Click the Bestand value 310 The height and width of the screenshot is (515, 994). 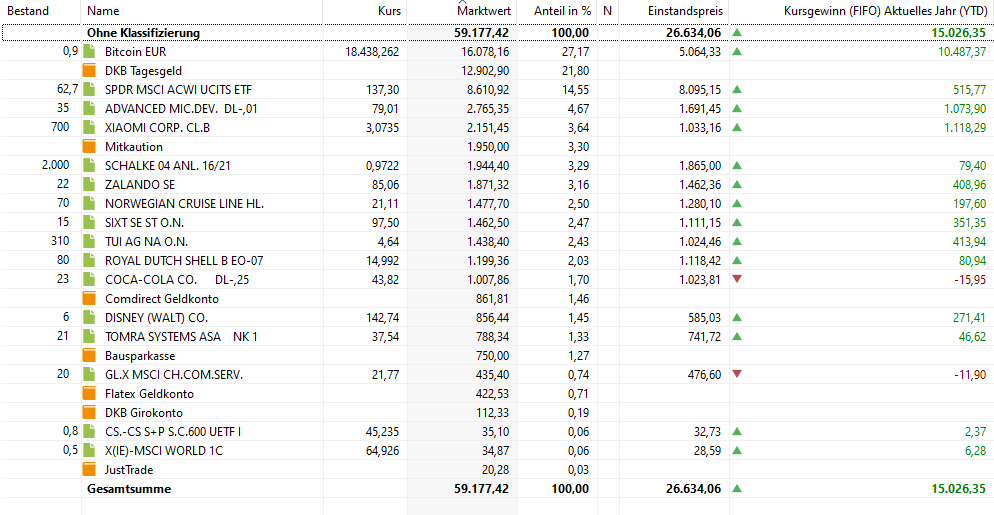pos(60,242)
